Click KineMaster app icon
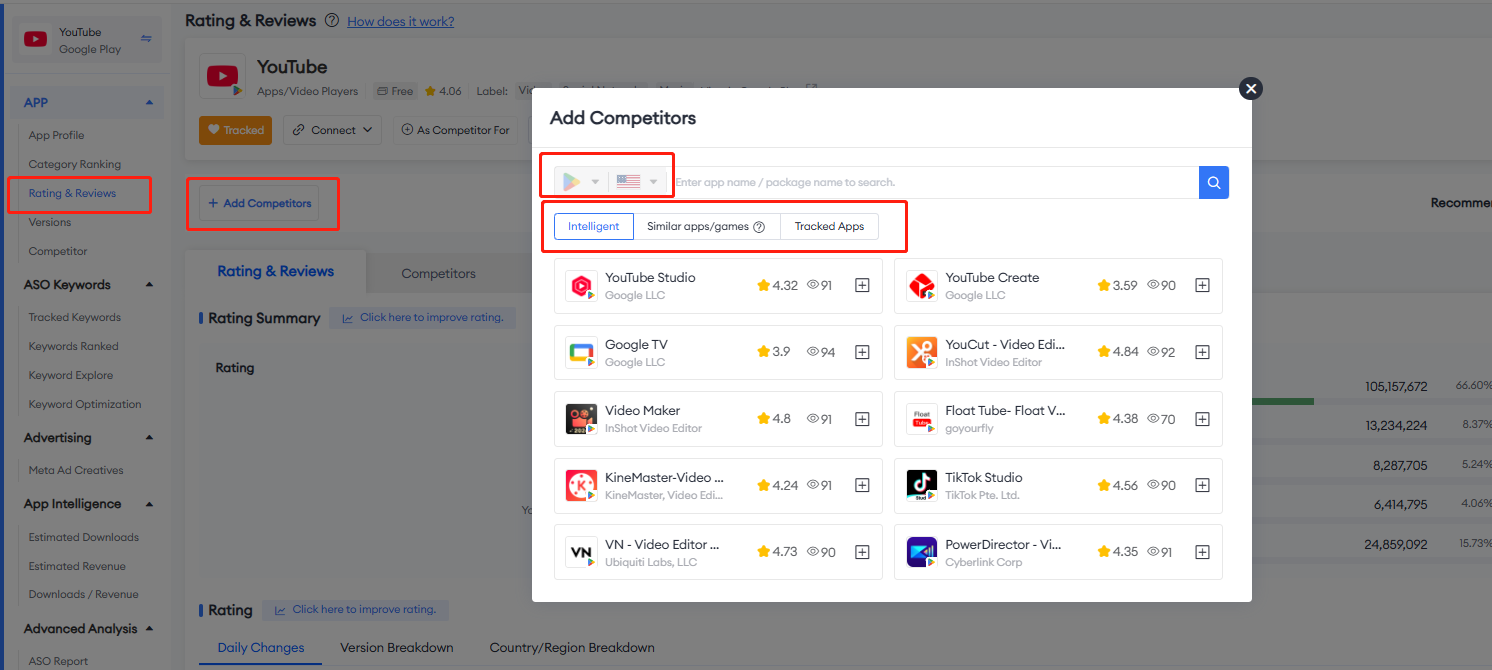The width and height of the screenshot is (1492, 670). pos(581,485)
